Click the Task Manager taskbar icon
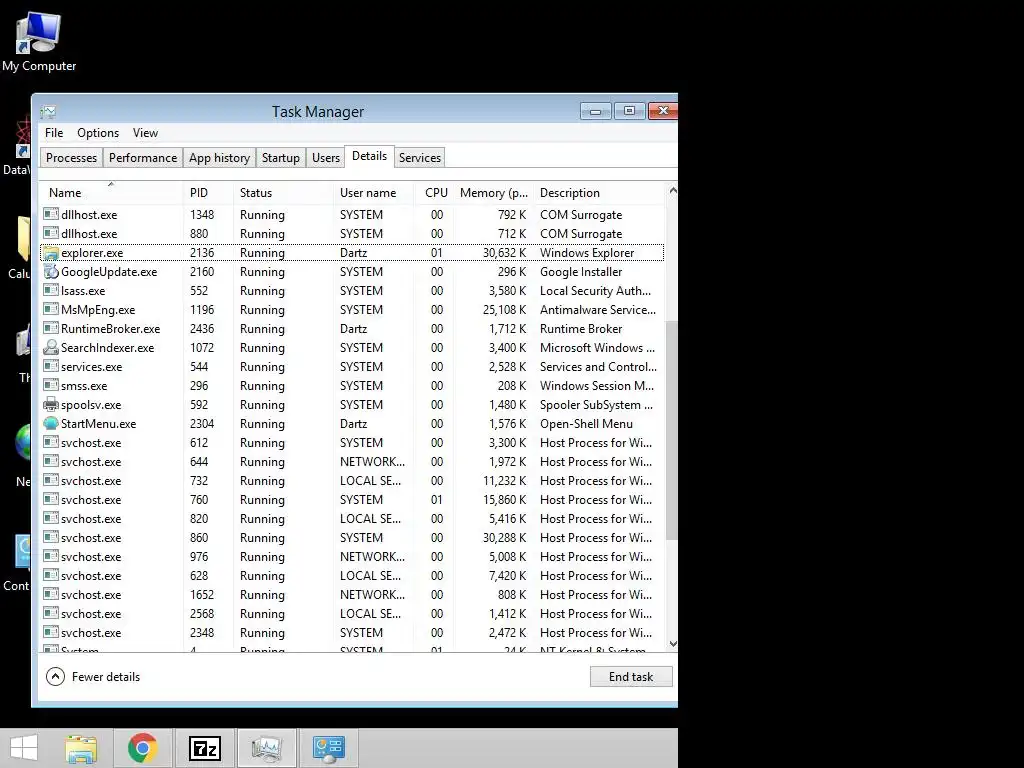 [x=266, y=748]
